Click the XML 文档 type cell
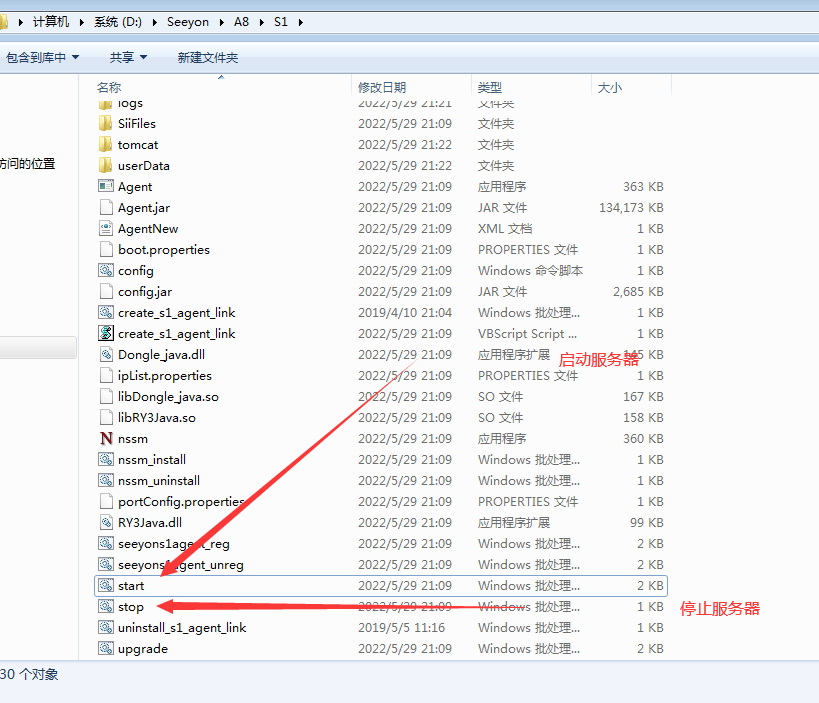Image resolution: width=819 pixels, height=703 pixels. (x=505, y=229)
